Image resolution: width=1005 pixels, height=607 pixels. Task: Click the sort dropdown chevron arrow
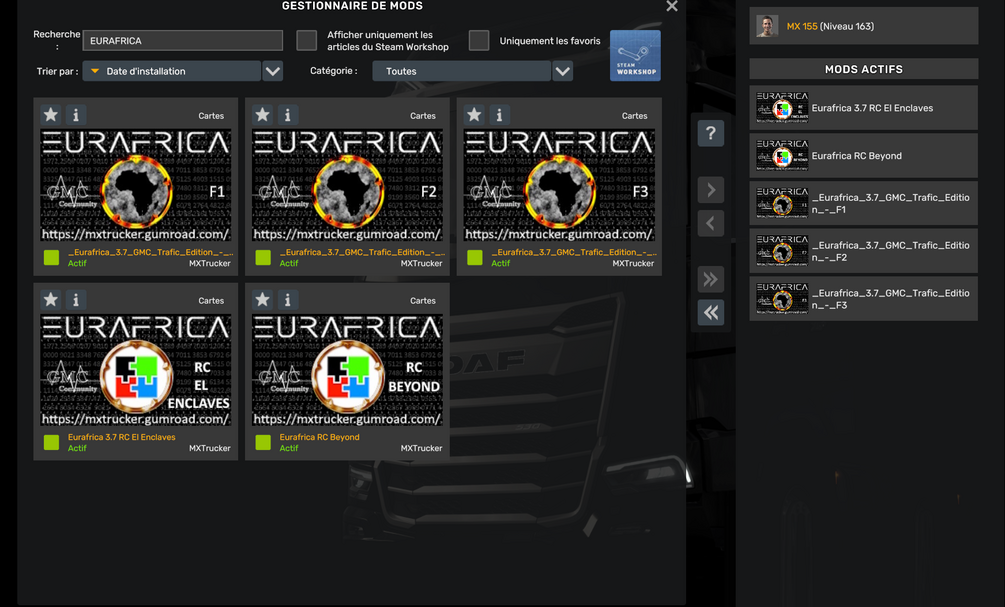(x=273, y=71)
